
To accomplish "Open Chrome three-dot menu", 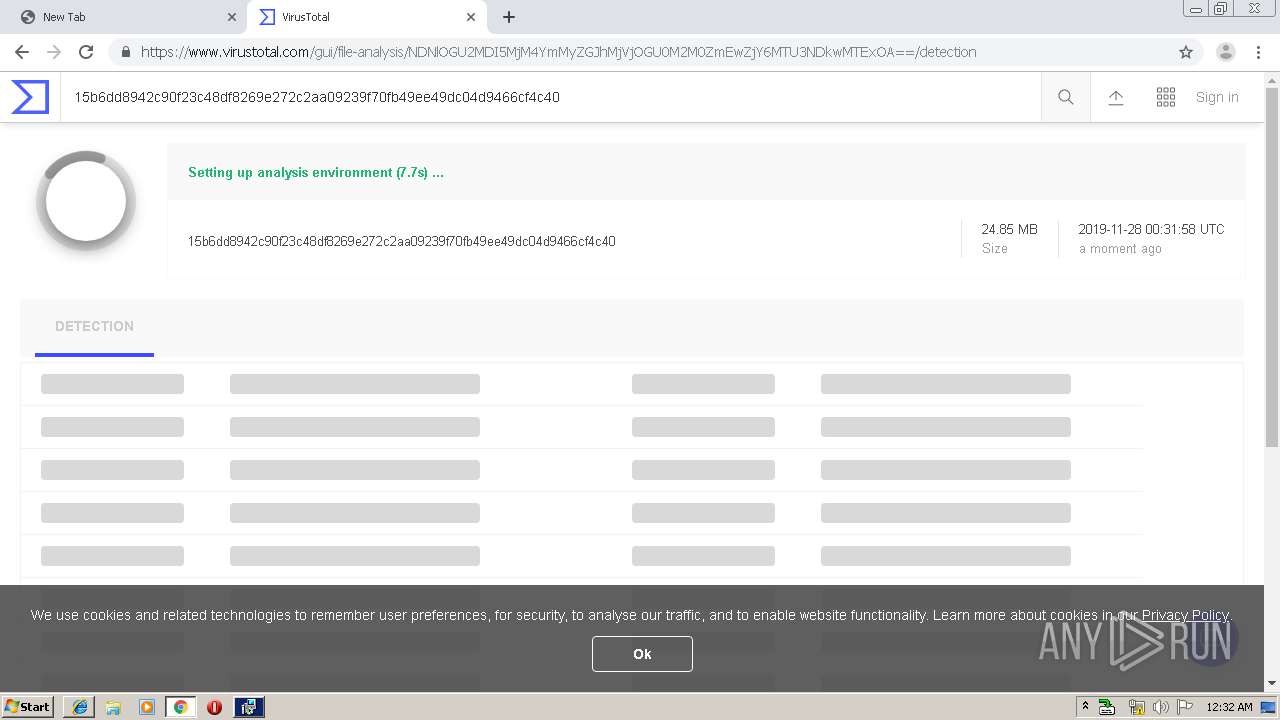I will [x=1258, y=52].
